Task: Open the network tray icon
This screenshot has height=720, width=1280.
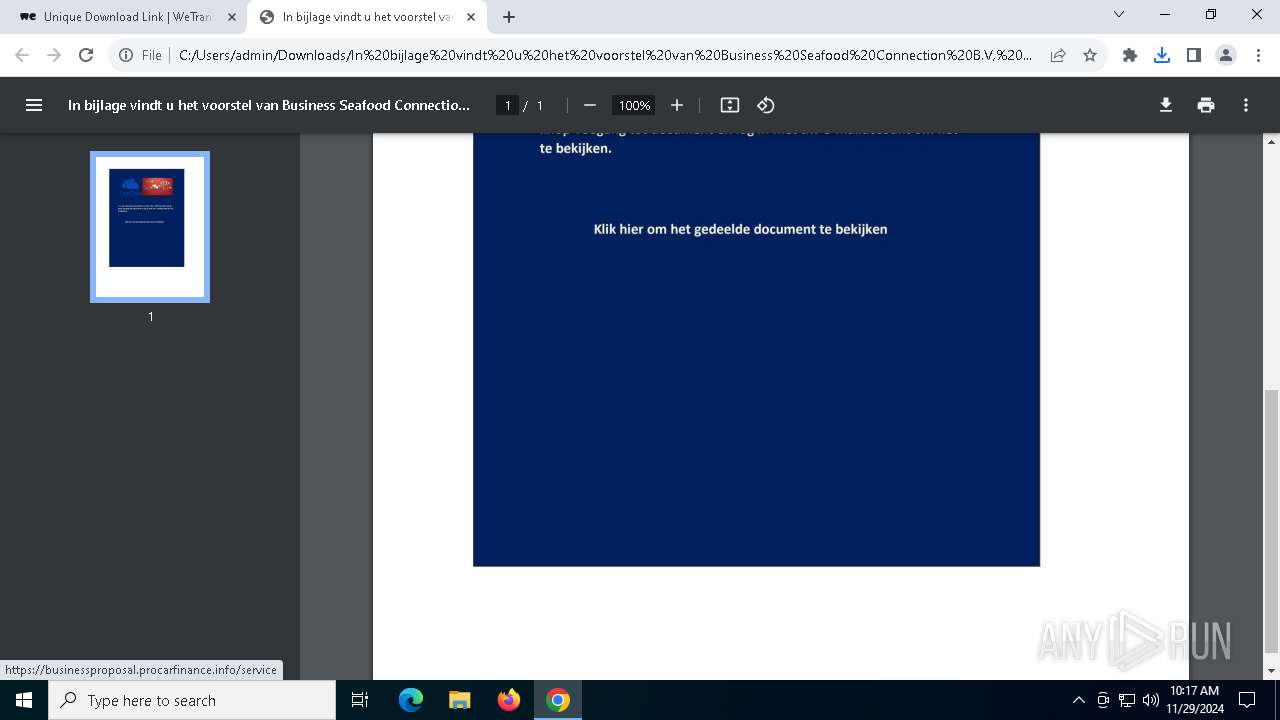Action: click(x=1127, y=700)
